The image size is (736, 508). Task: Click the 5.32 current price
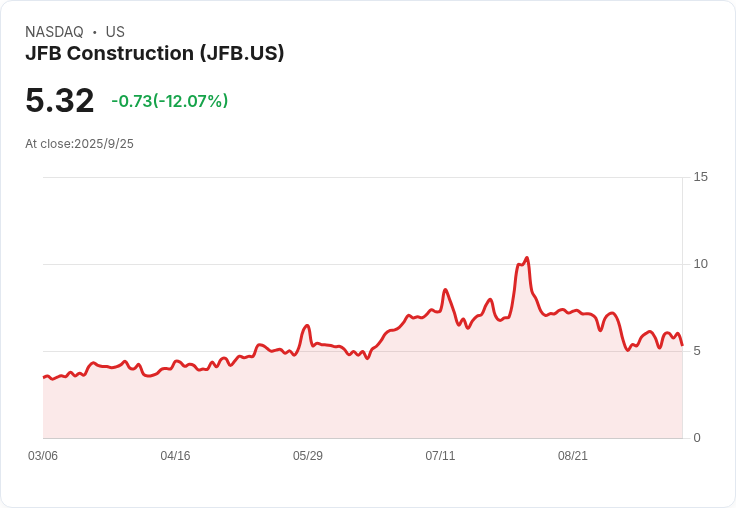(x=60, y=100)
